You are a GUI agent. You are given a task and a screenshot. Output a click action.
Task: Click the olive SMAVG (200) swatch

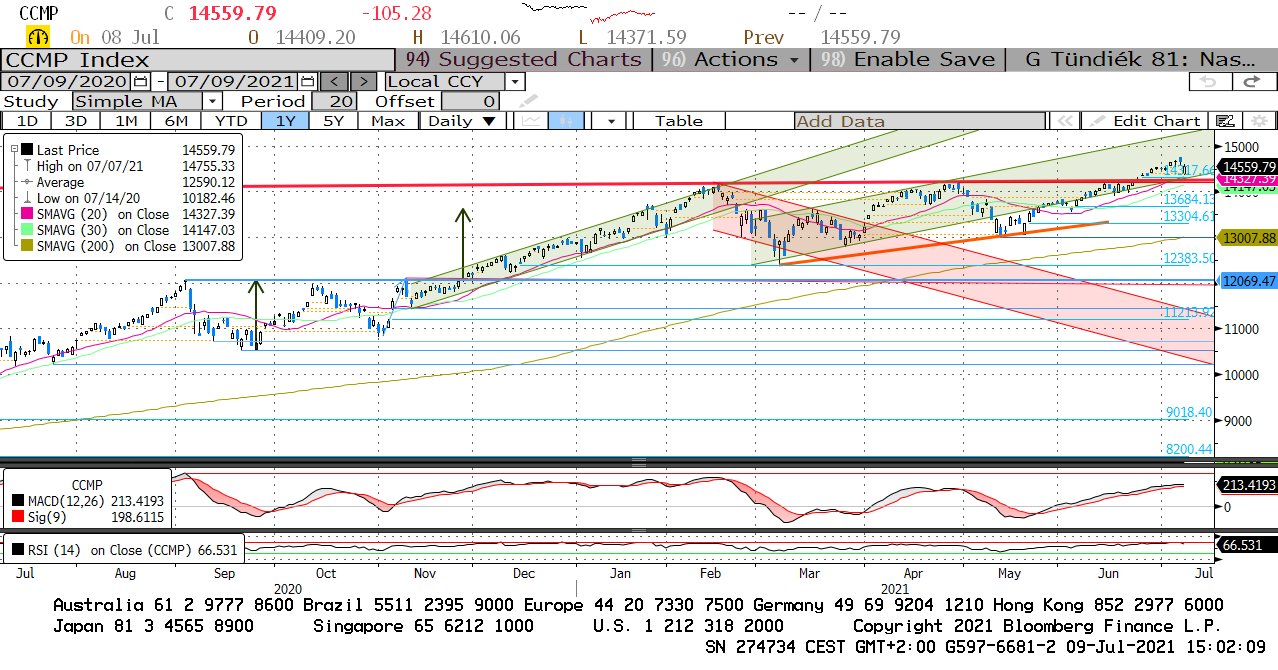pyautogui.click(x=27, y=246)
